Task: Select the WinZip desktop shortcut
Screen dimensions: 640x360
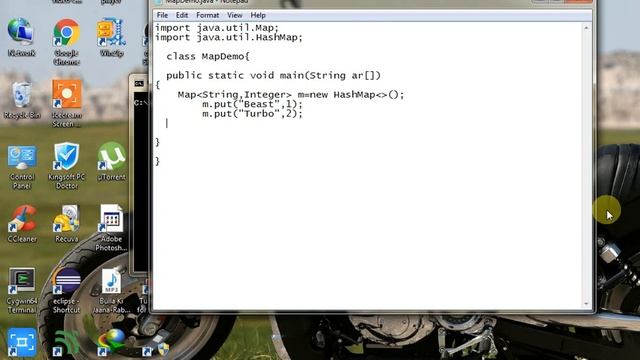Action: click(111, 38)
